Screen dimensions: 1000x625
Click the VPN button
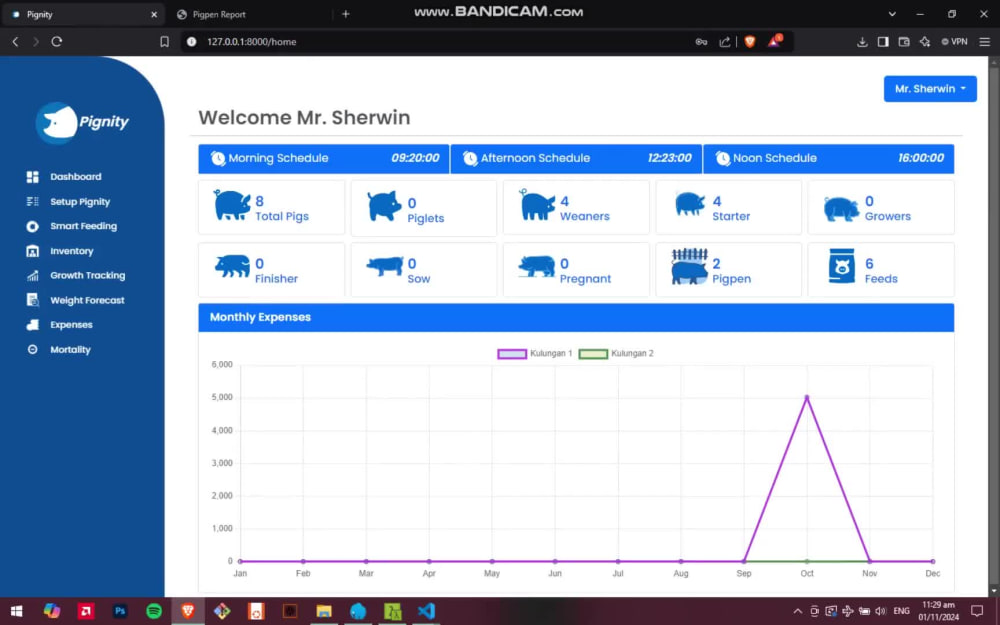(955, 41)
